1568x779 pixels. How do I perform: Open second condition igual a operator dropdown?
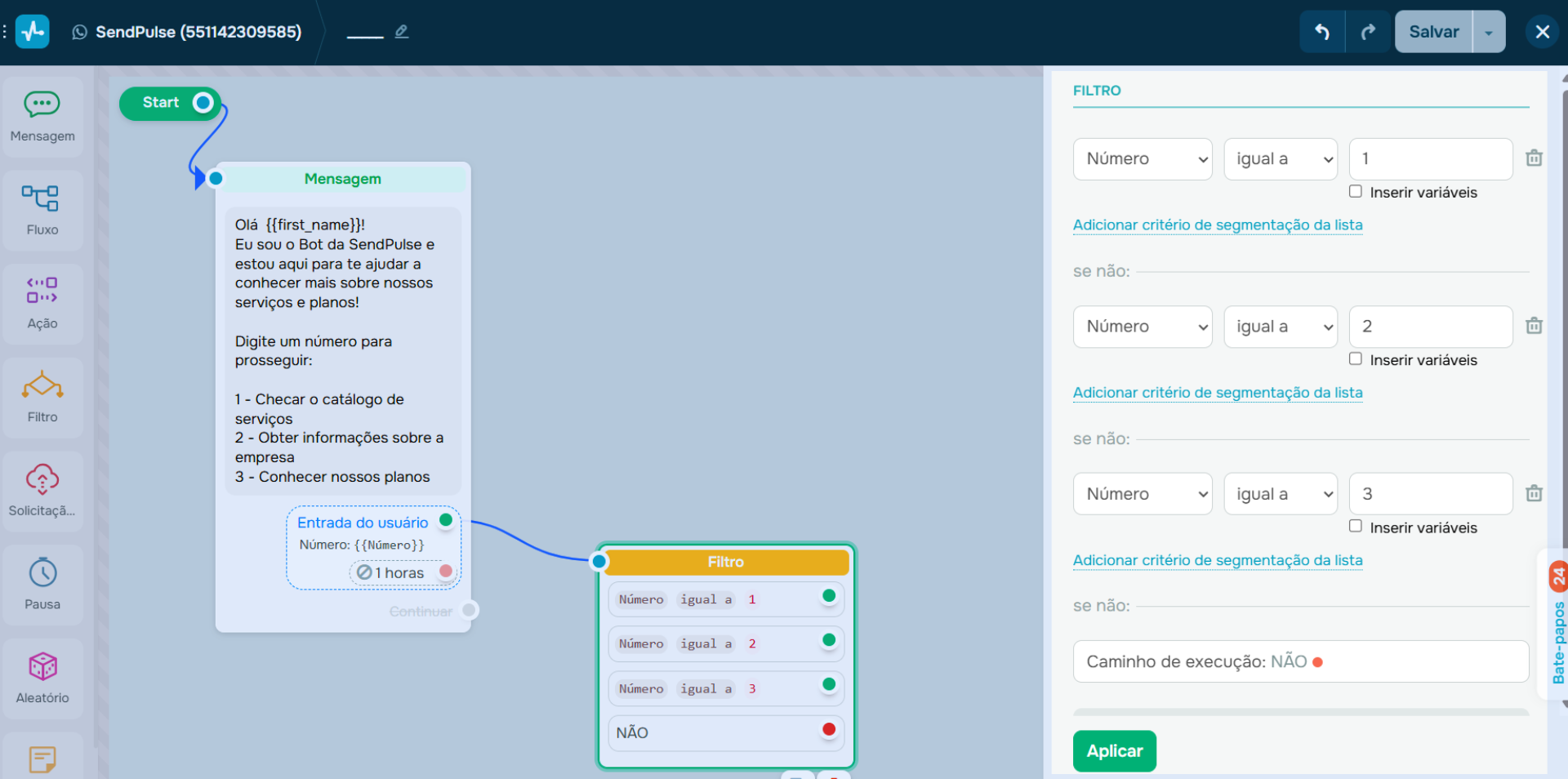[1281, 327]
